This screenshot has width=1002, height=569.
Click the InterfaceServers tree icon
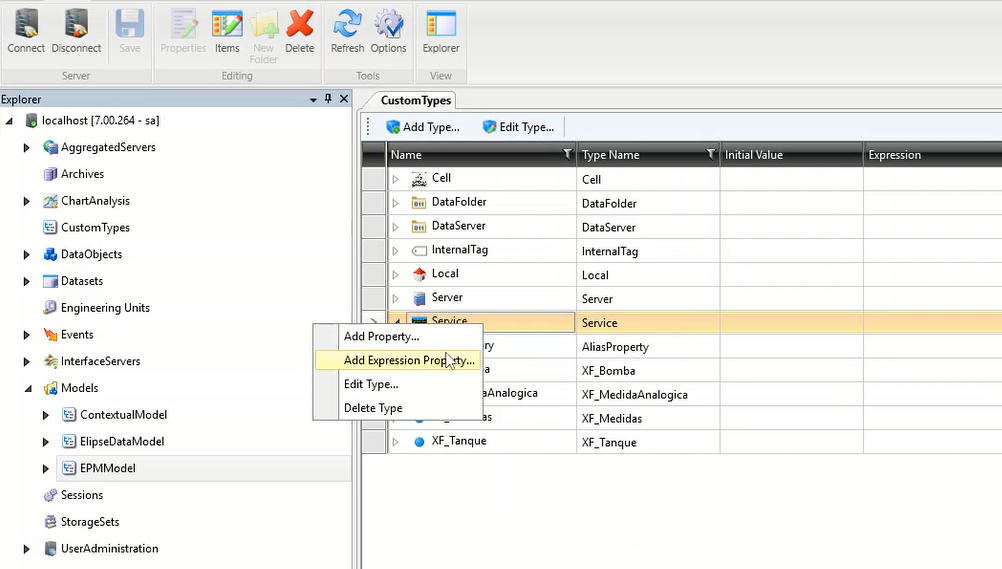(x=50, y=361)
